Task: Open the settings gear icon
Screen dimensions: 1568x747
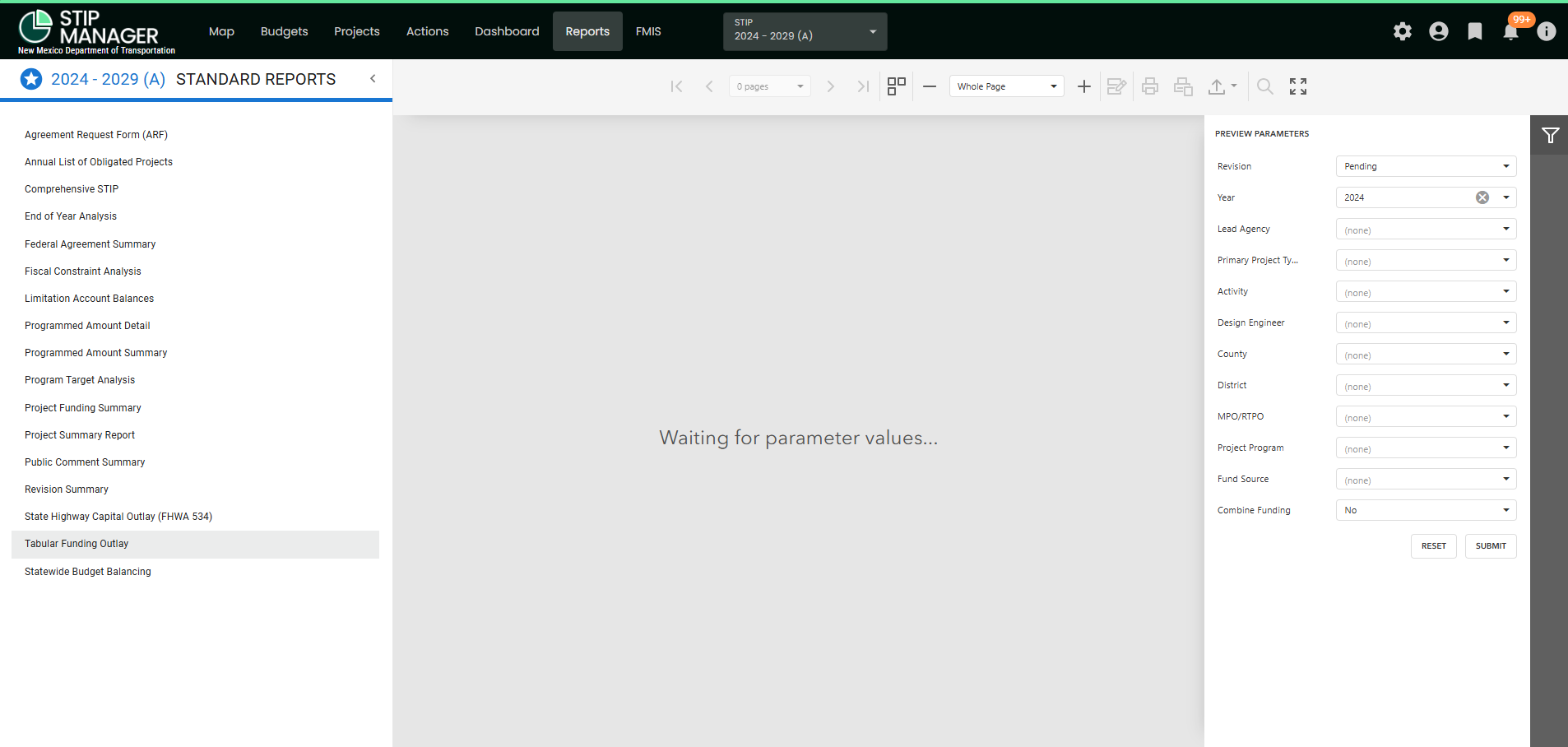Action: [x=1403, y=31]
